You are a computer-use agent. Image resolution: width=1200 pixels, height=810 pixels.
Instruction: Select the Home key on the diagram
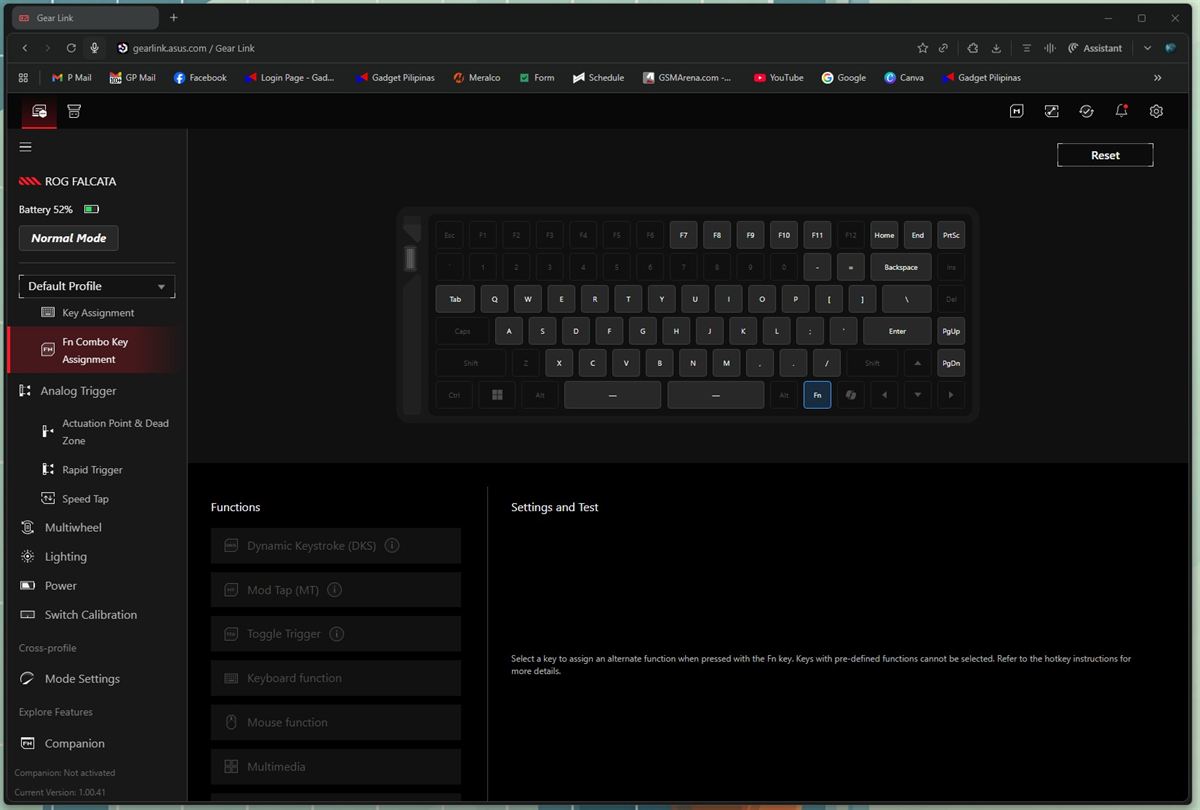coord(884,235)
